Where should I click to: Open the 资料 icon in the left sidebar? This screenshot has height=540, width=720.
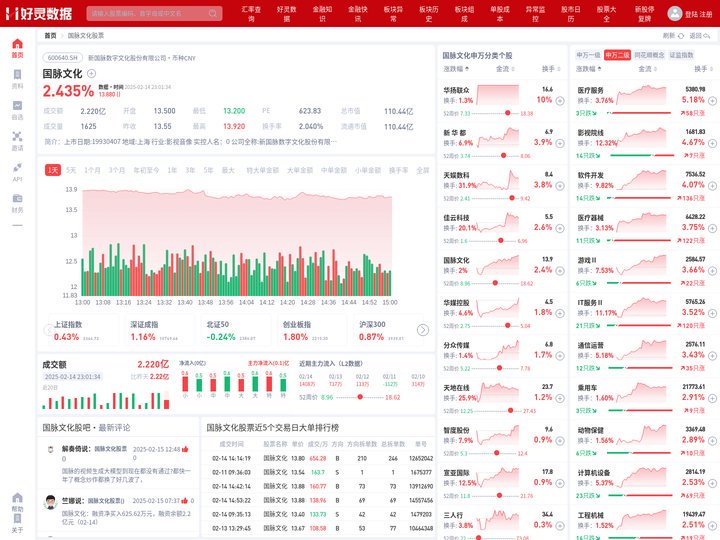pyautogui.click(x=17, y=75)
